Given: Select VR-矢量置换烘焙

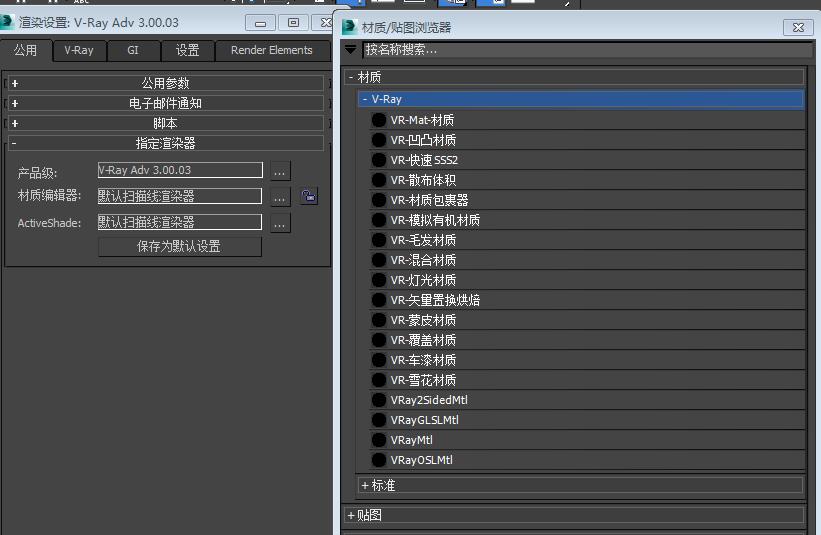Looking at the screenshot, I should (587, 300).
